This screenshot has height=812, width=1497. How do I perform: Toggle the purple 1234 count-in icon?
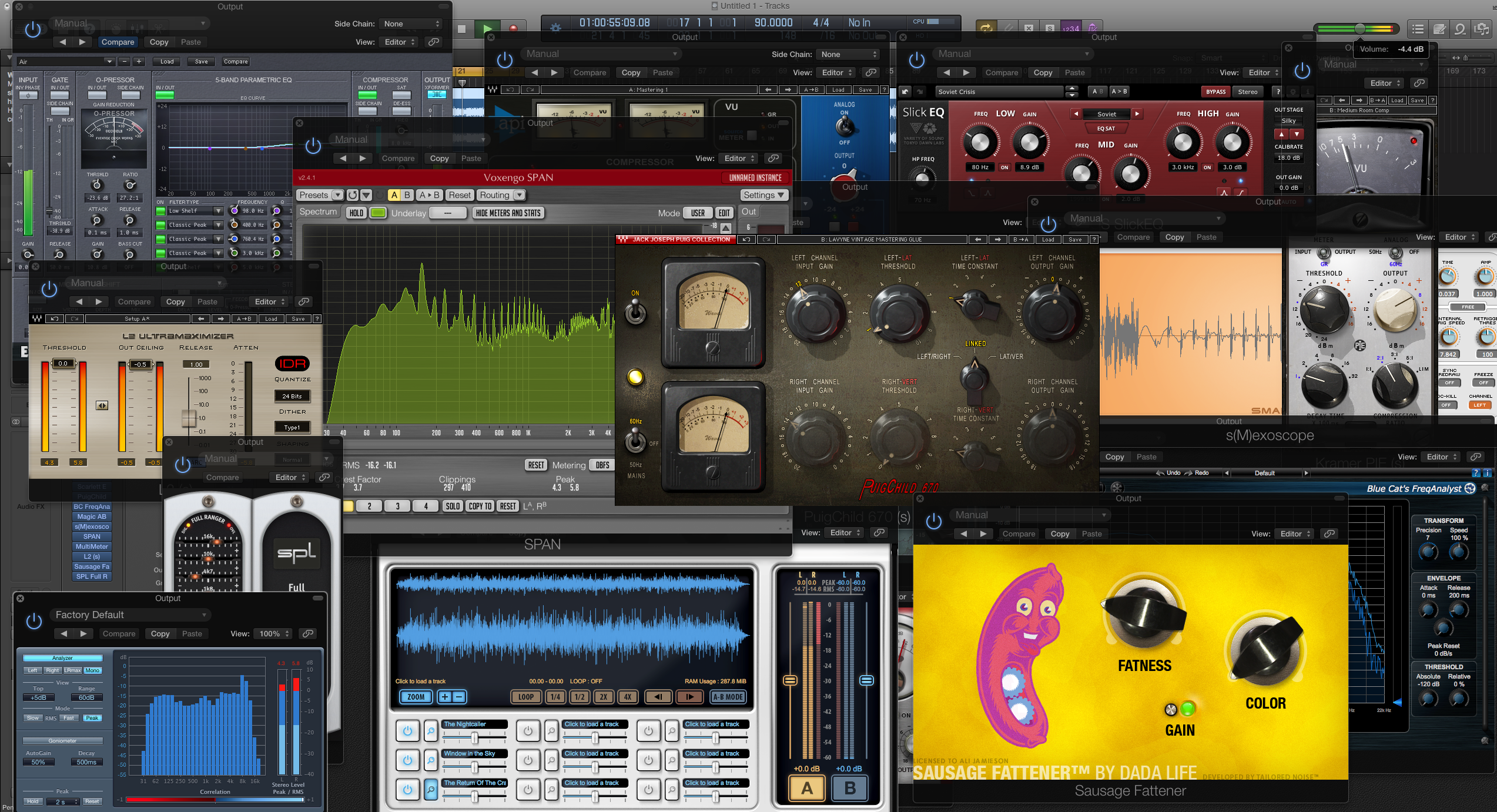[x=1071, y=28]
